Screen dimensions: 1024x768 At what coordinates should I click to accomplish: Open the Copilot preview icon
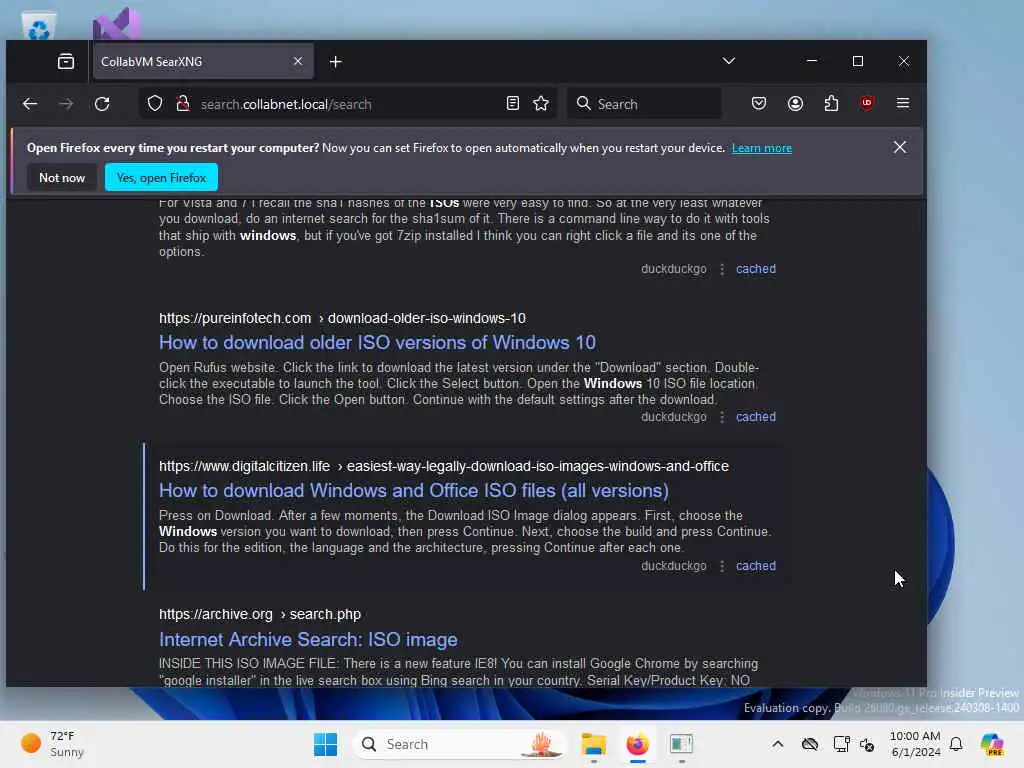pyautogui.click(x=992, y=744)
